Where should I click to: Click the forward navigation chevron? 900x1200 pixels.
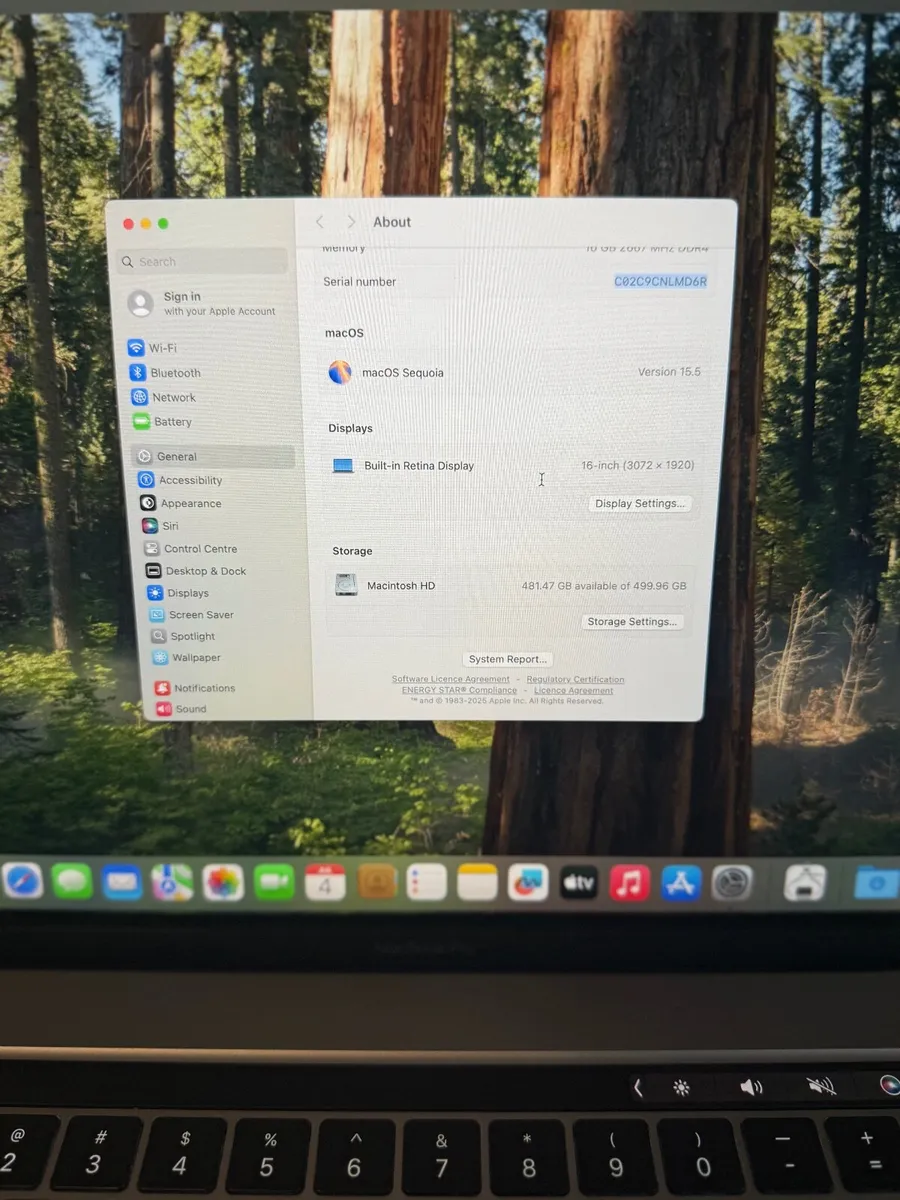pyautogui.click(x=351, y=221)
